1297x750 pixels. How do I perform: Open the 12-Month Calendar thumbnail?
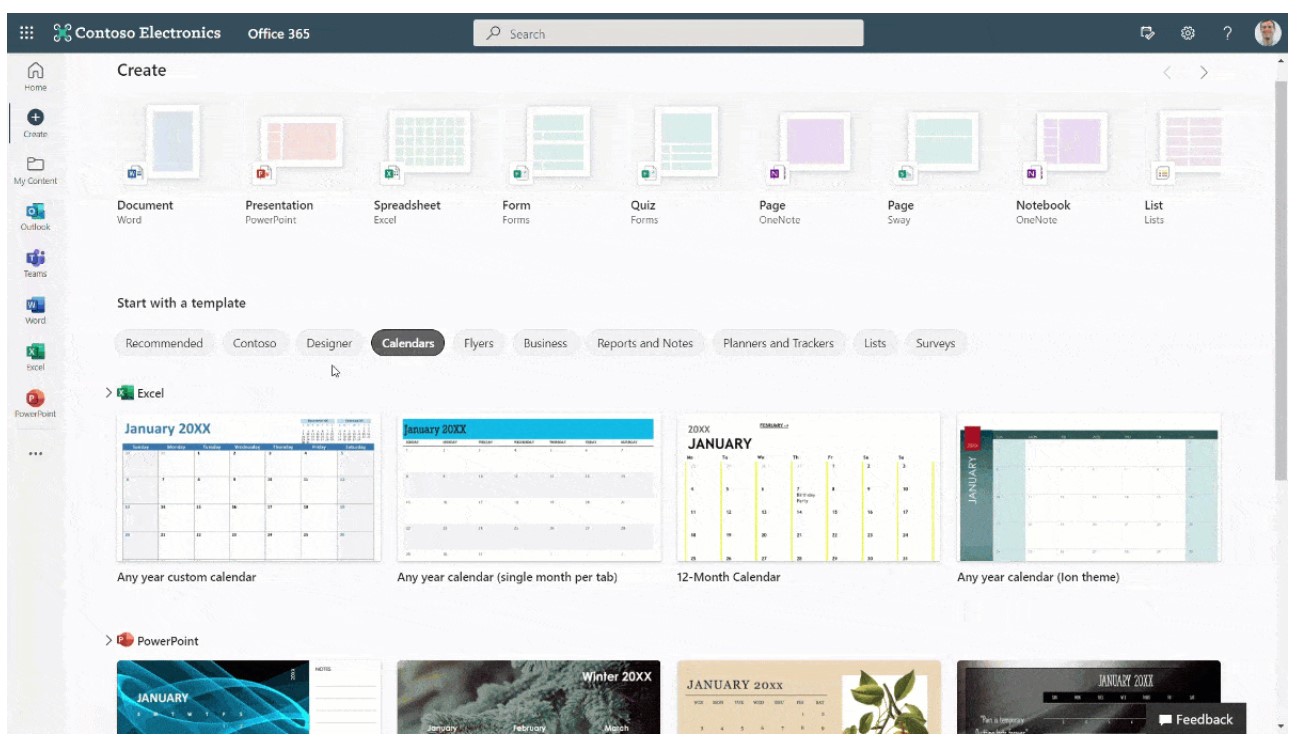click(809, 488)
